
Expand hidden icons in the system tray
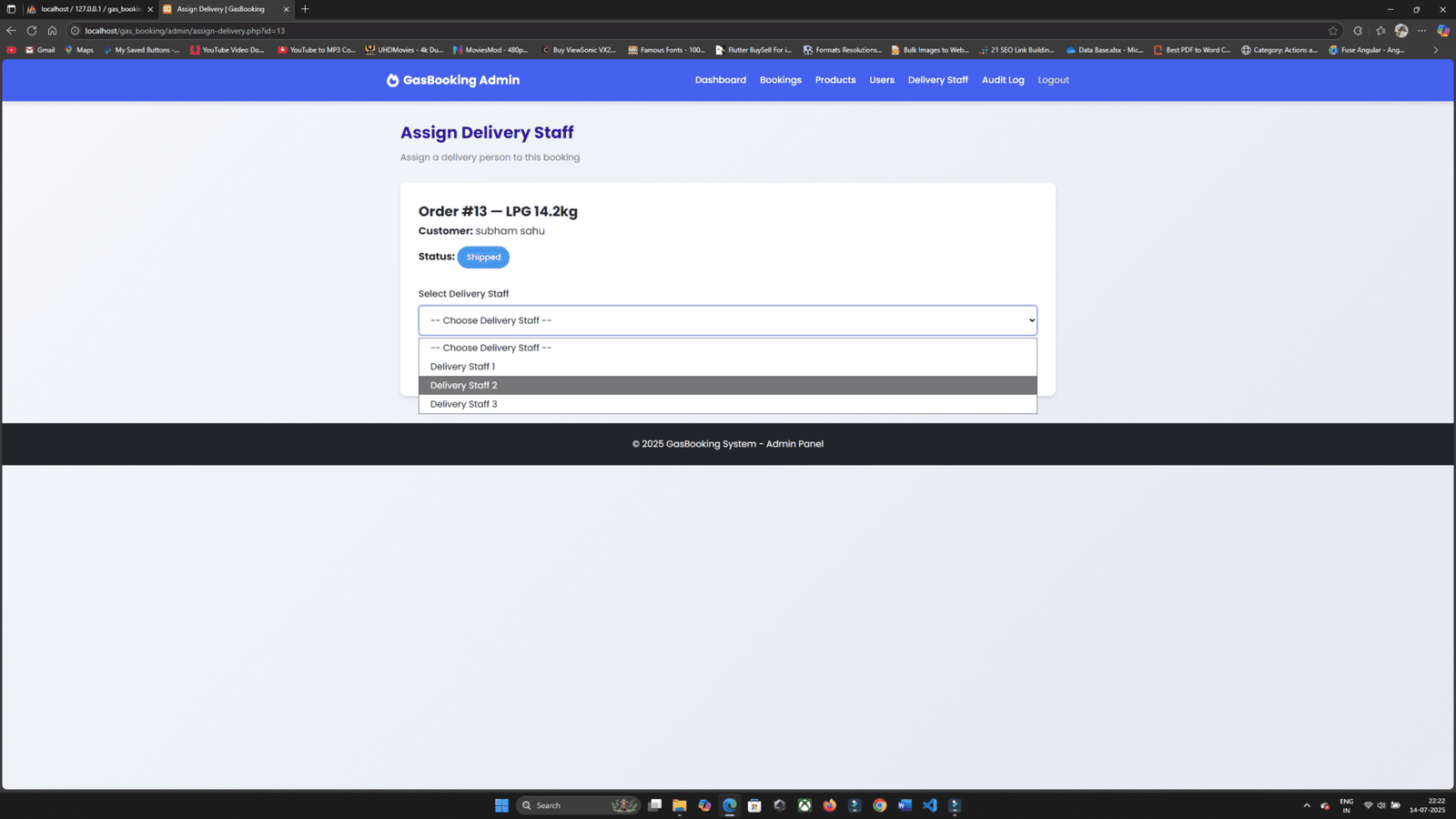1306,804
